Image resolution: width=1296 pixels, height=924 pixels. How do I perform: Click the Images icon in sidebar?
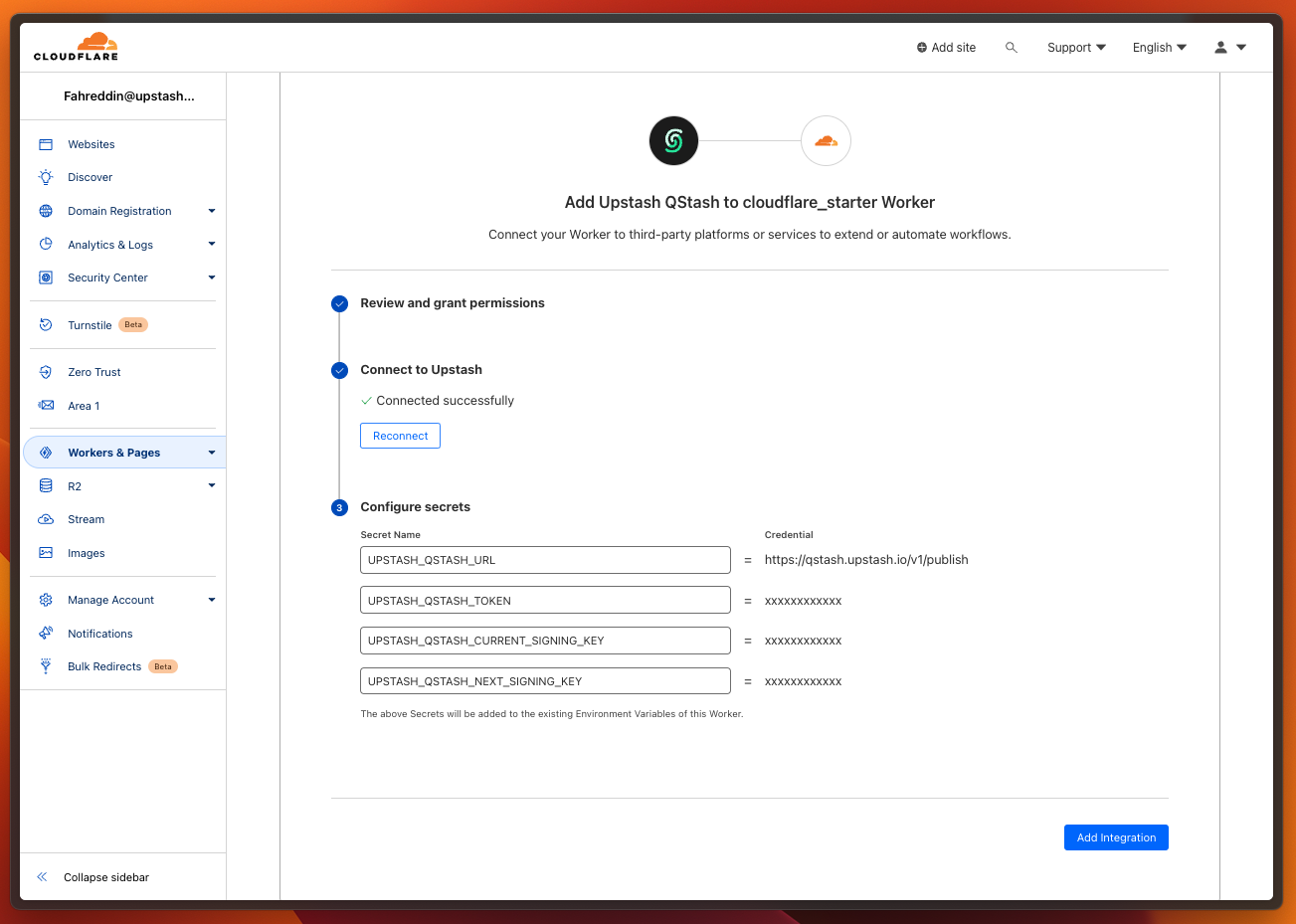click(46, 552)
